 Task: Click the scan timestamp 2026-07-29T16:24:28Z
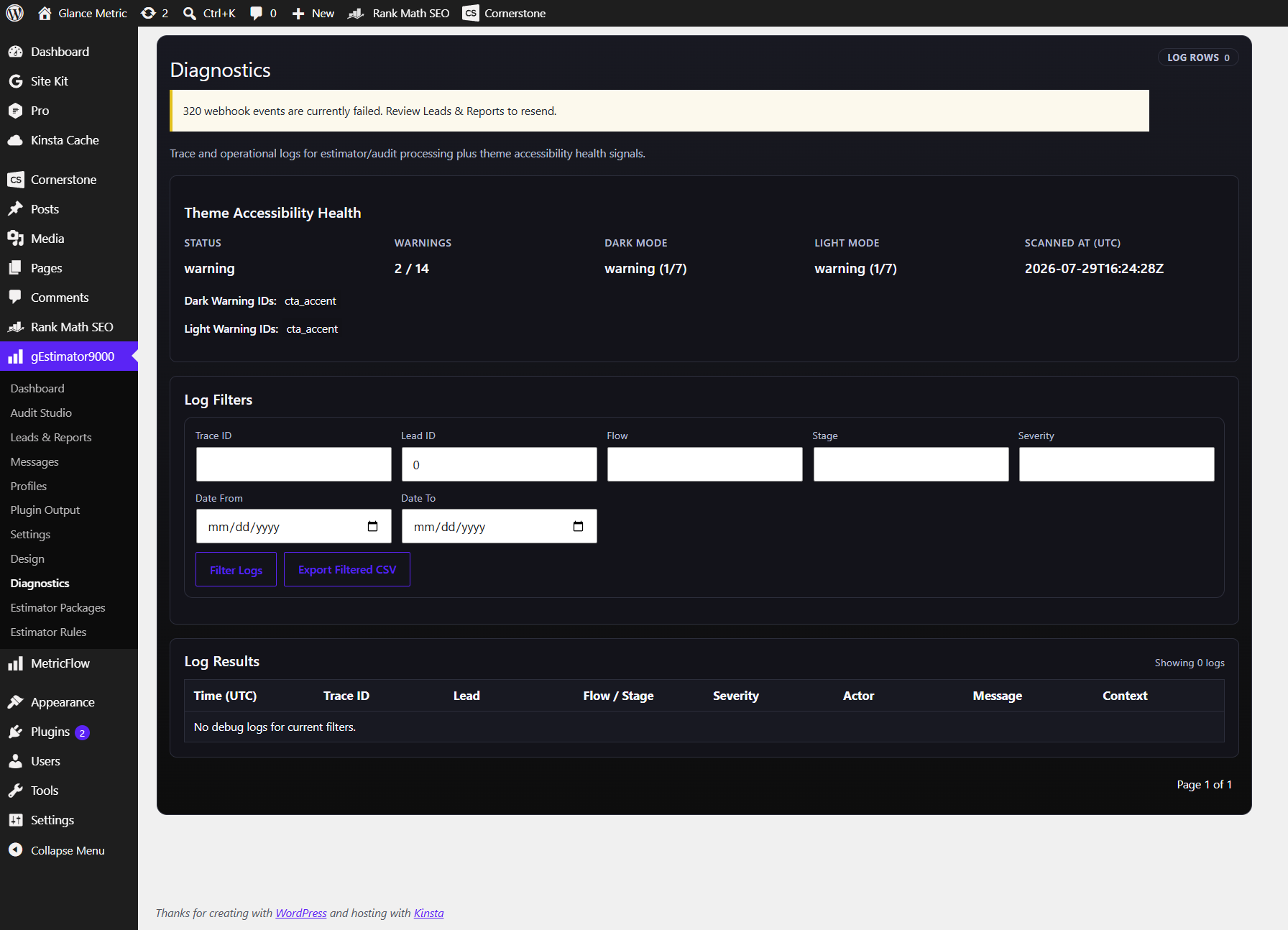1094,268
